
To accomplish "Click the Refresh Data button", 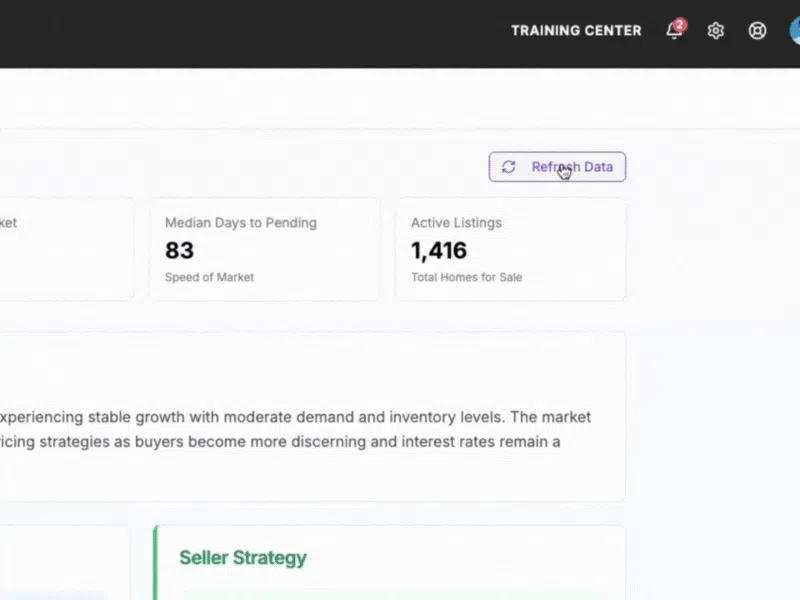I will click(x=557, y=167).
